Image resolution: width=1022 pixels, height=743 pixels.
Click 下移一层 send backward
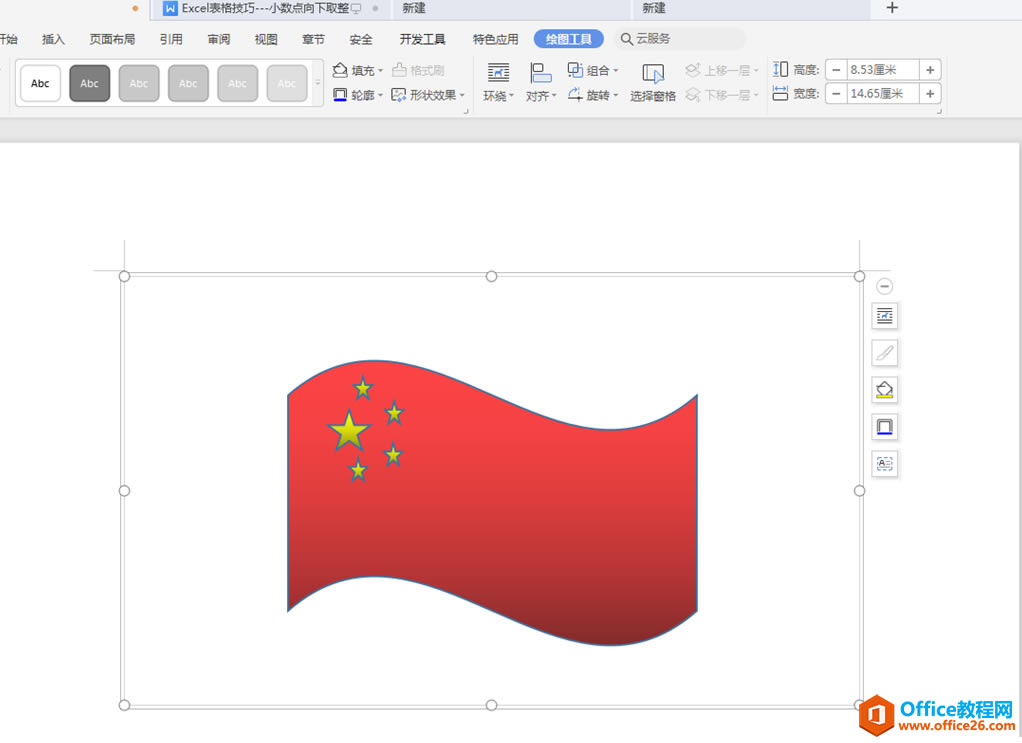pos(722,95)
